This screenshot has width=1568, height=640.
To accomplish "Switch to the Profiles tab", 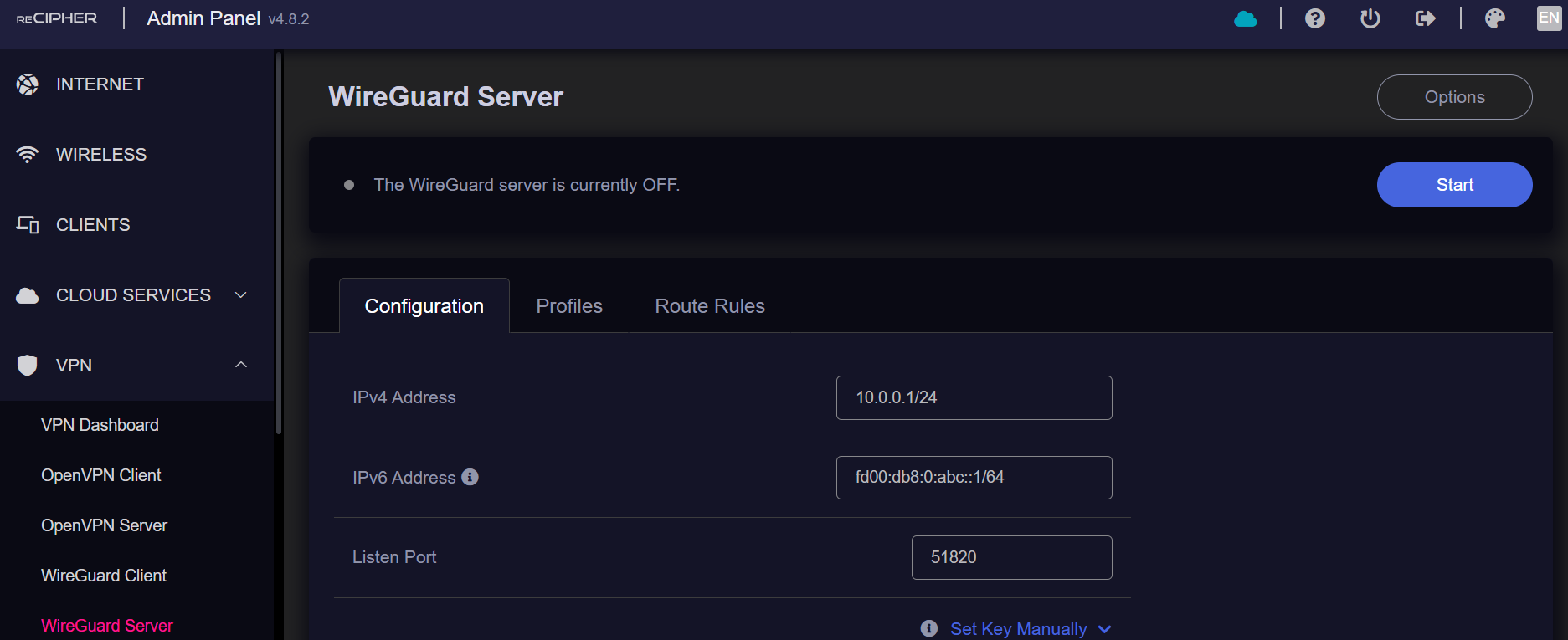I will pos(569,306).
